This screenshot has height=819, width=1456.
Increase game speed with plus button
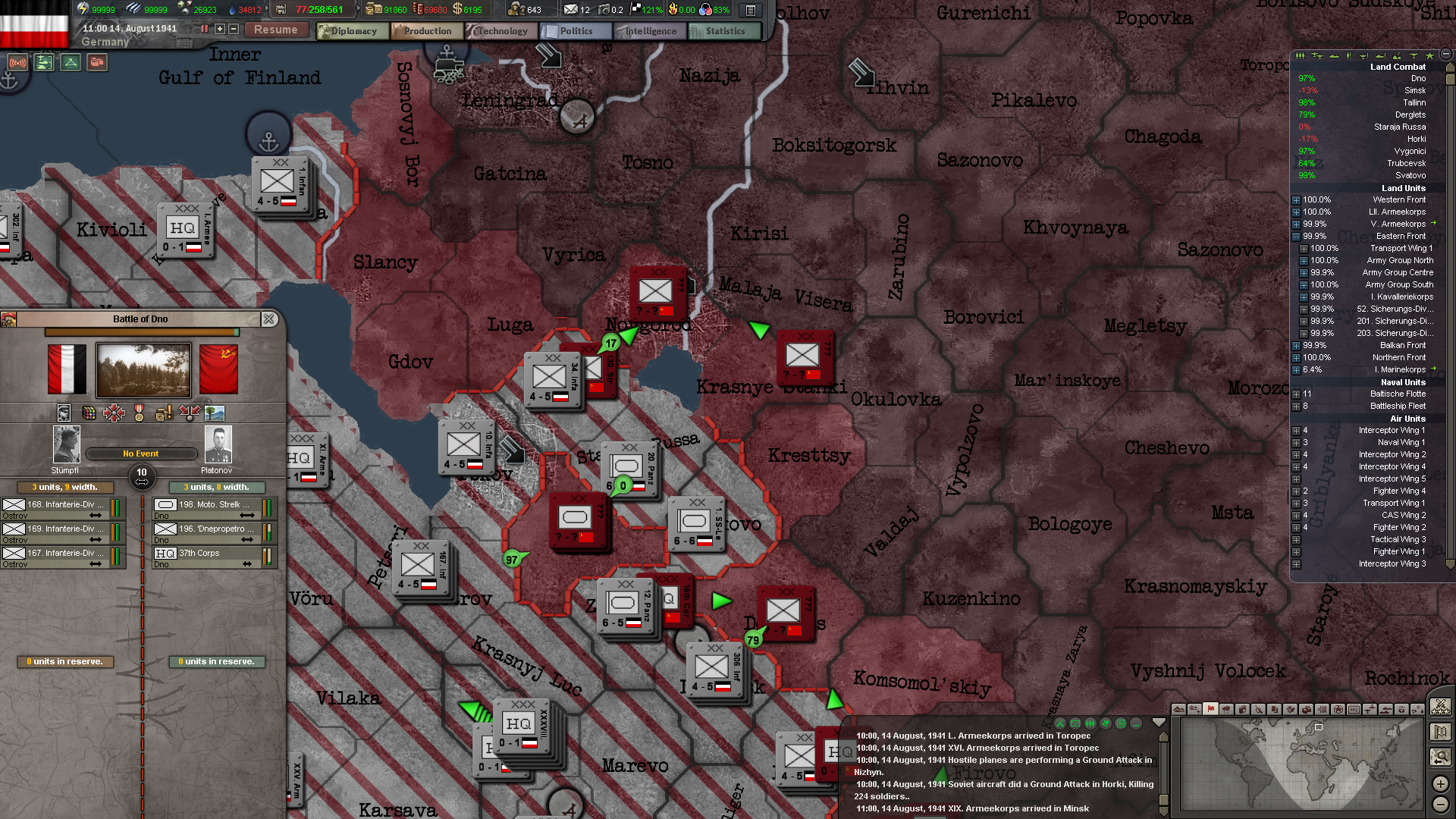click(x=220, y=29)
